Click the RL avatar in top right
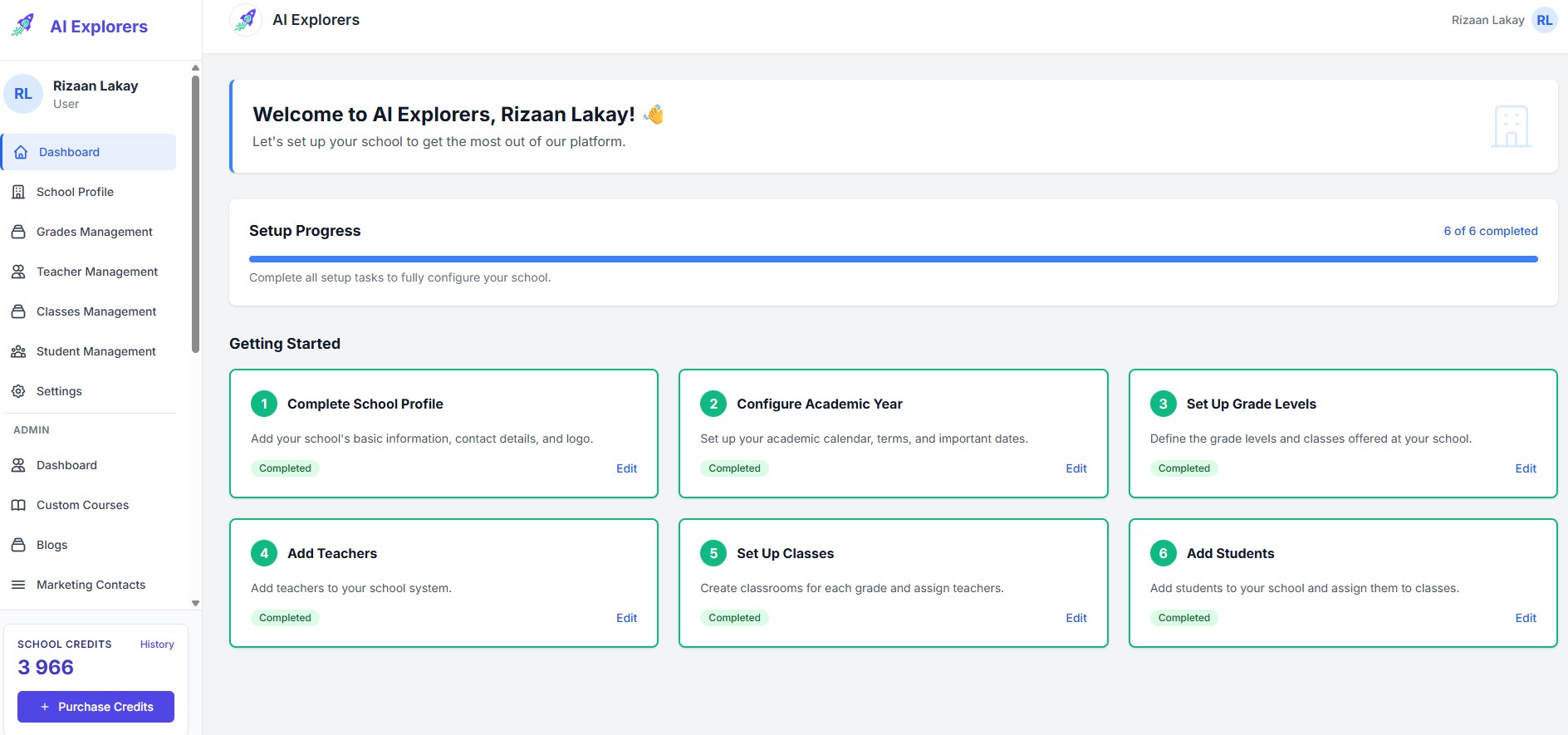This screenshot has width=1568, height=735. pyautogui.click(x=1544, y=20)
